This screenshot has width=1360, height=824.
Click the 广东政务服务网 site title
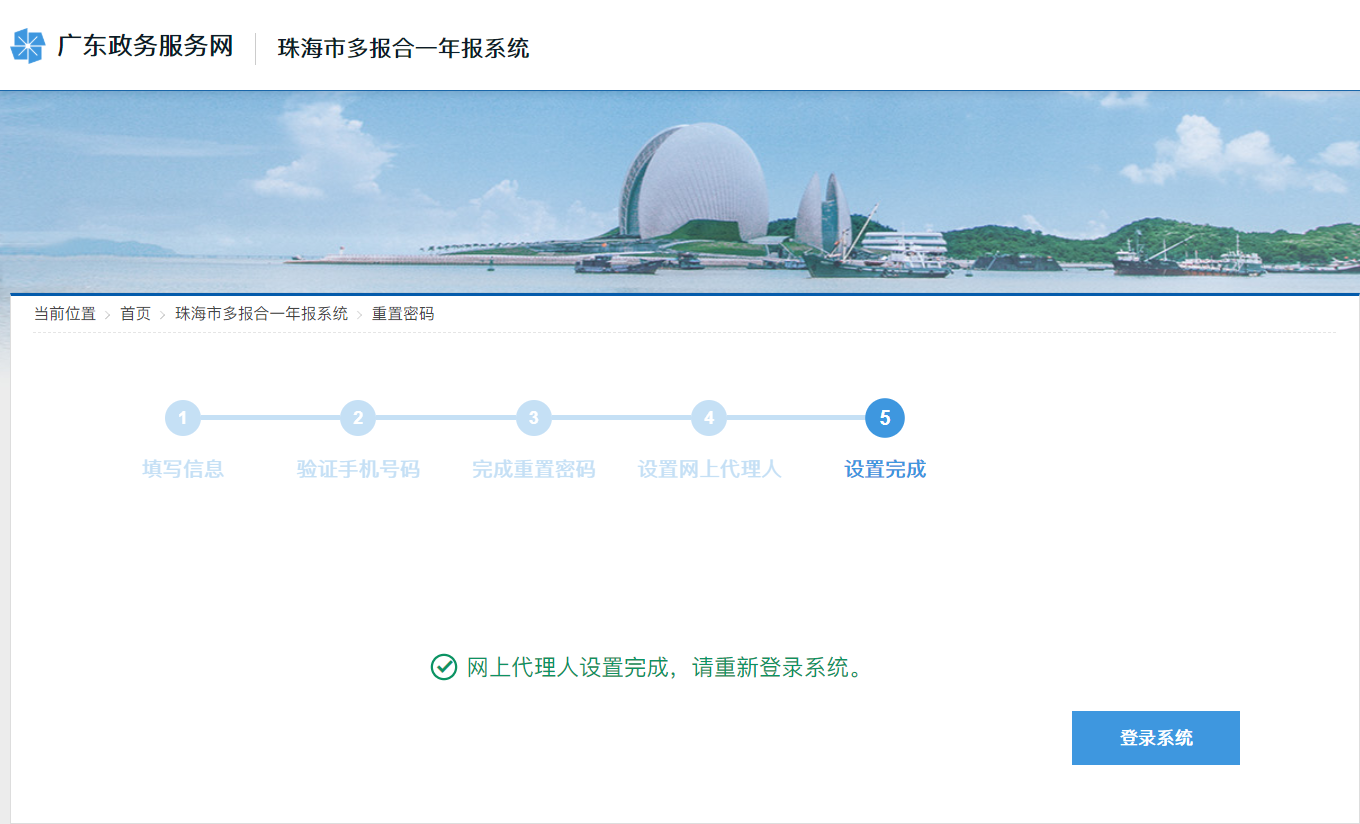coord(145,47)
